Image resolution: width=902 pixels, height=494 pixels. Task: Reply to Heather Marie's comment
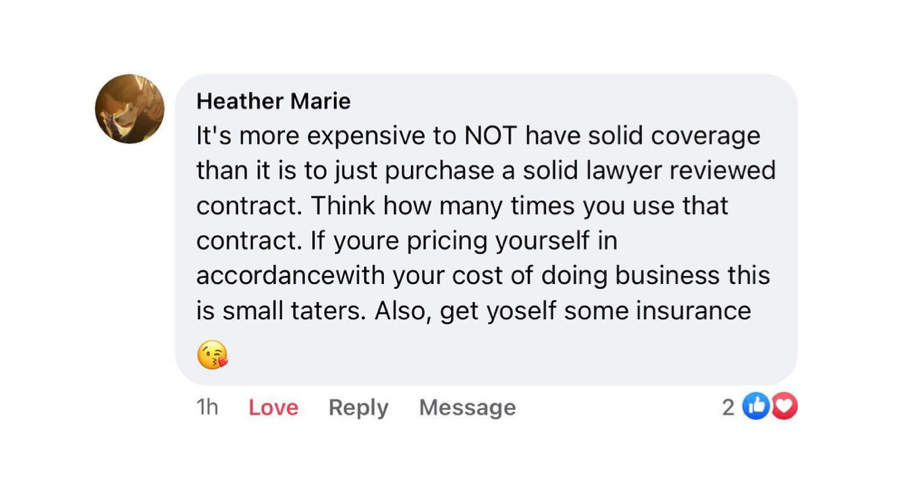coord(358,408)
